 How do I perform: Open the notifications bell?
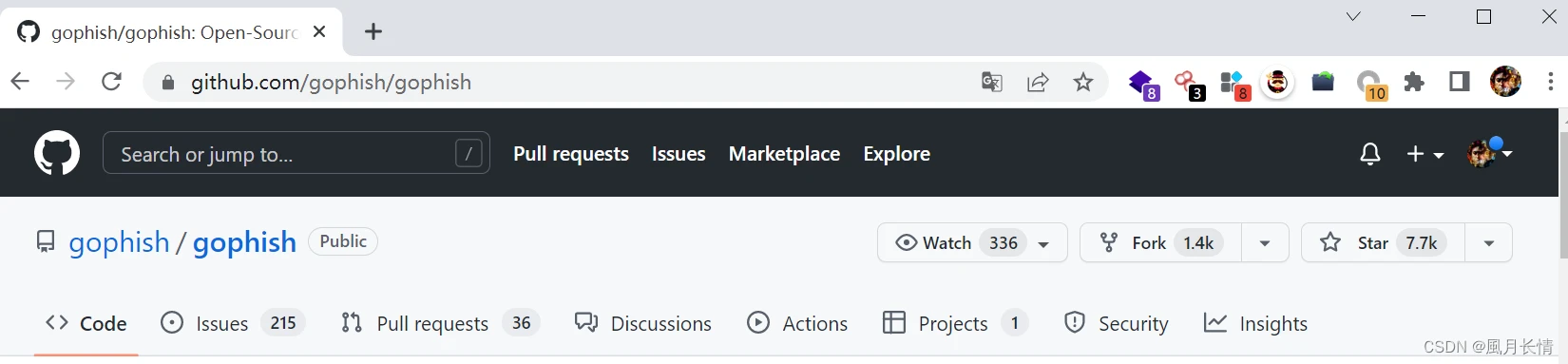click(x=1369, y=154)
